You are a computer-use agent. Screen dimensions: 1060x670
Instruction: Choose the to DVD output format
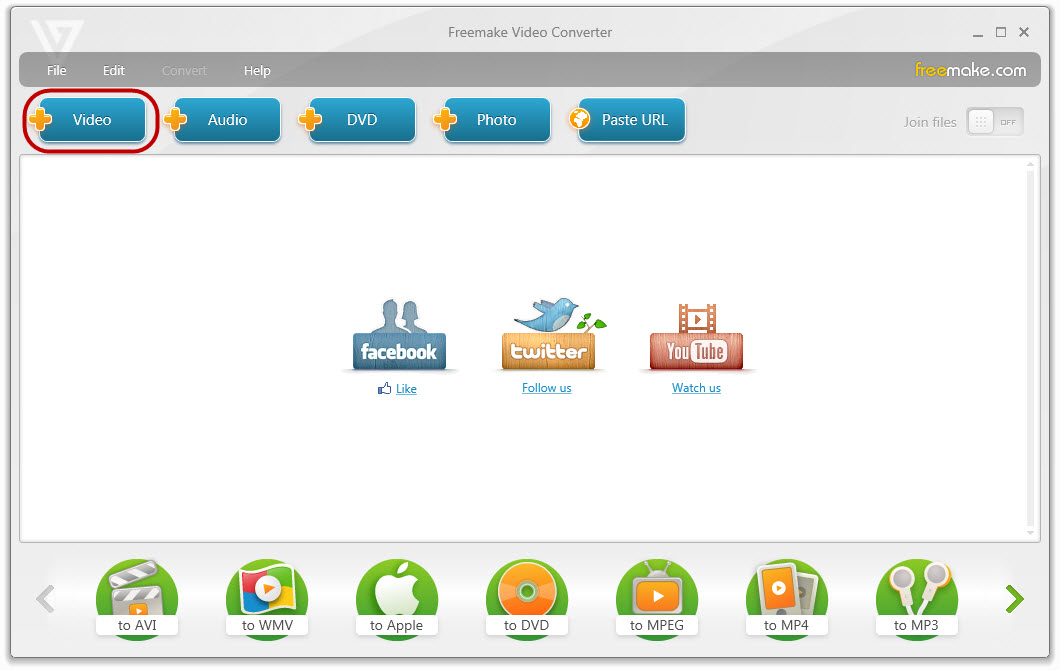pyautogui.click(x=527, y=598)
